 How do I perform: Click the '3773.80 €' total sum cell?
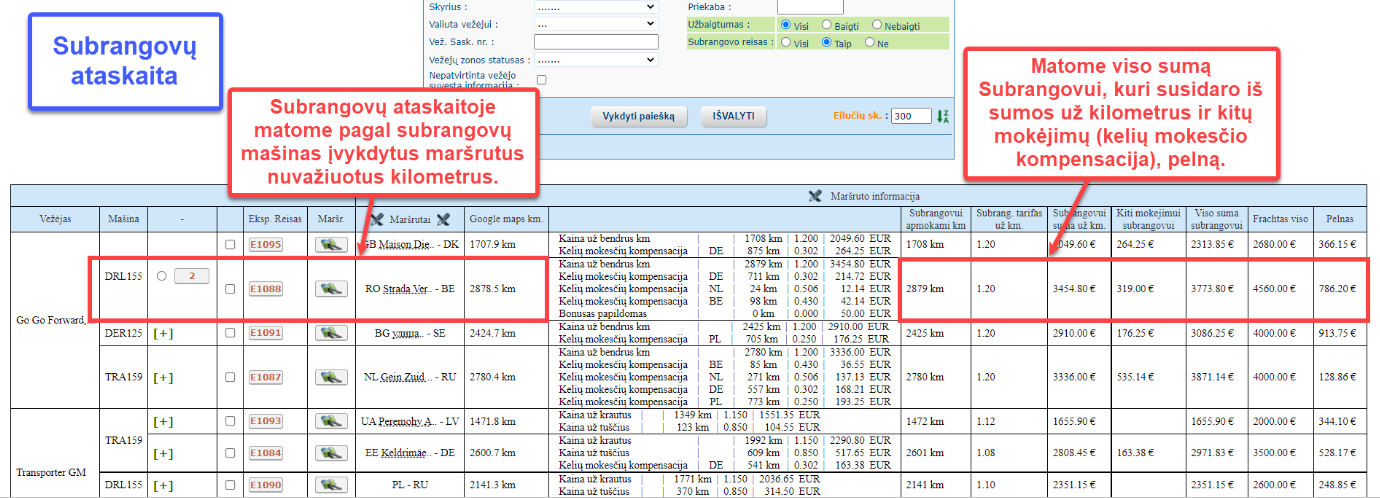(1216, 289)
